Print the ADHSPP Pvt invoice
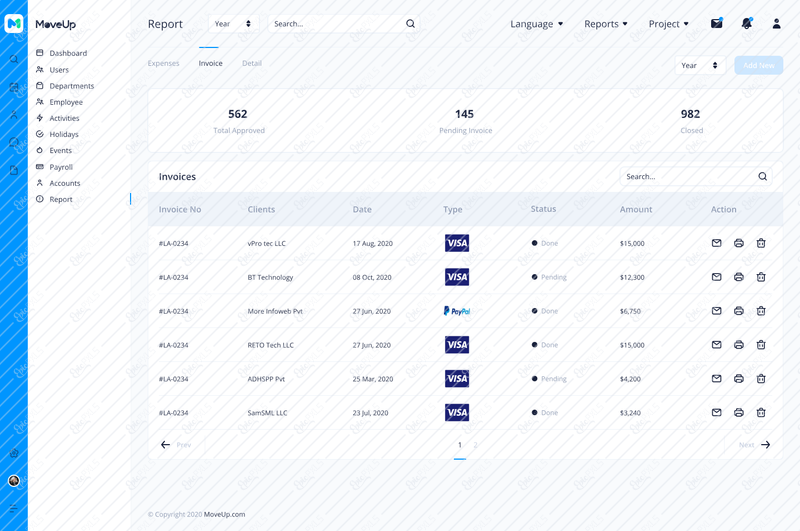Viewport: 800px width, 531px height. click(739, 378)
